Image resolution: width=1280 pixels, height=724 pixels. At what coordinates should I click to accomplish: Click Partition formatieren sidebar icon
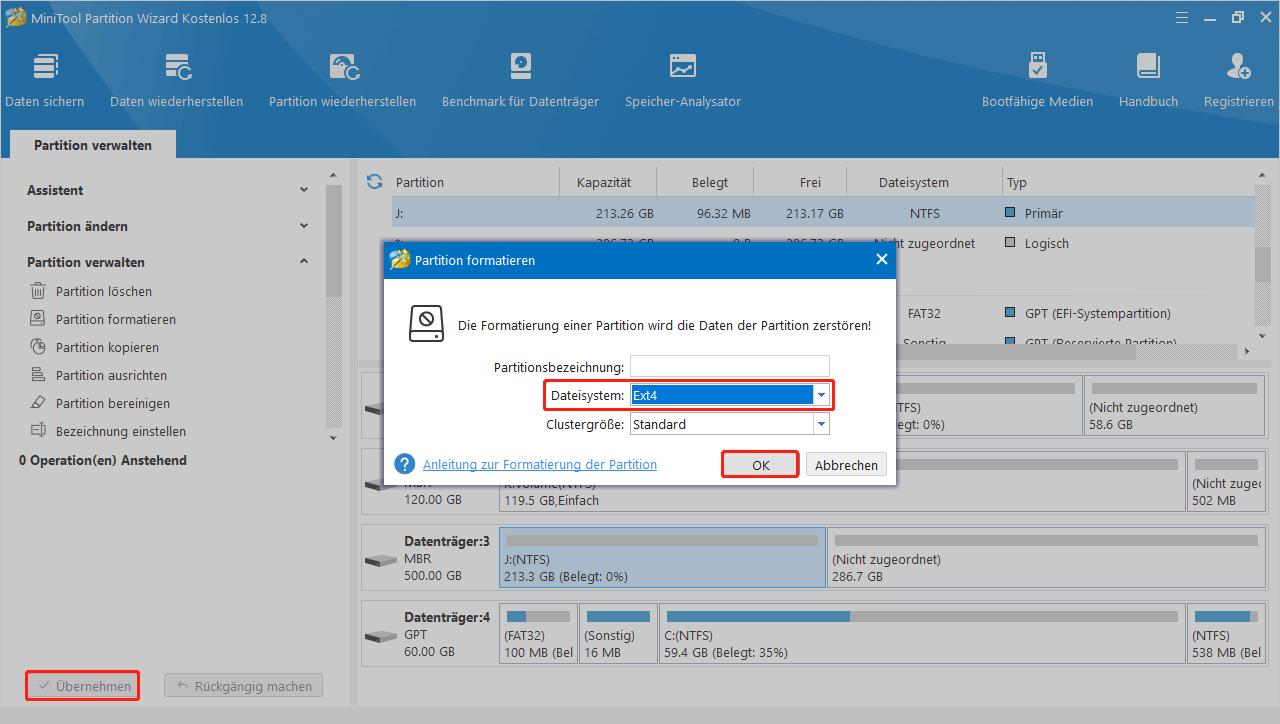38,319
